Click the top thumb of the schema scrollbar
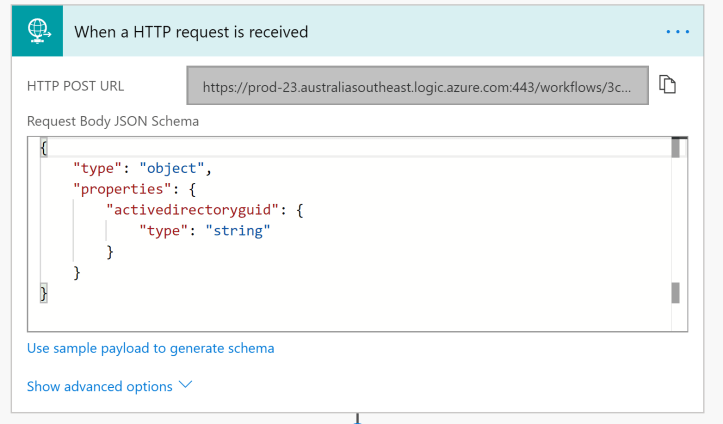 676,148
